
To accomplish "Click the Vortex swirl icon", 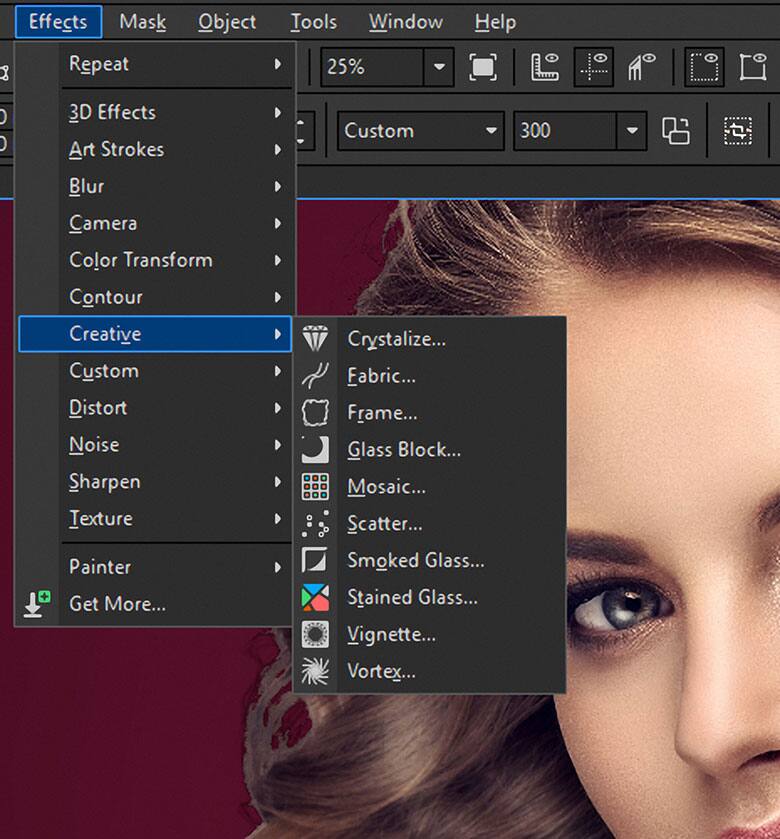I will (x=315, y=672).
